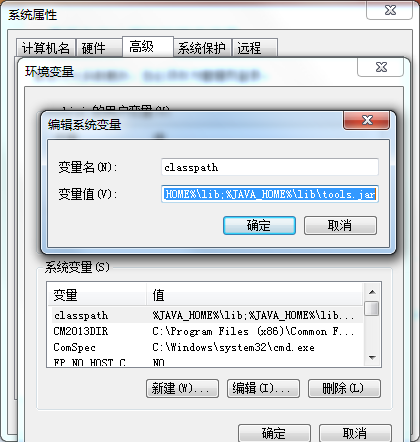Select the ComSpec variable row
The width and height of the screenshot is (420, 442).
[207, 347]
